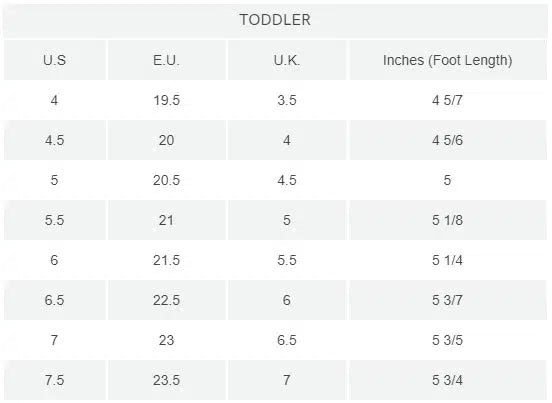The image size is (552, 403).
Task: Click the E.U. 19.5 cell
Action: click(x=166, y=100)
